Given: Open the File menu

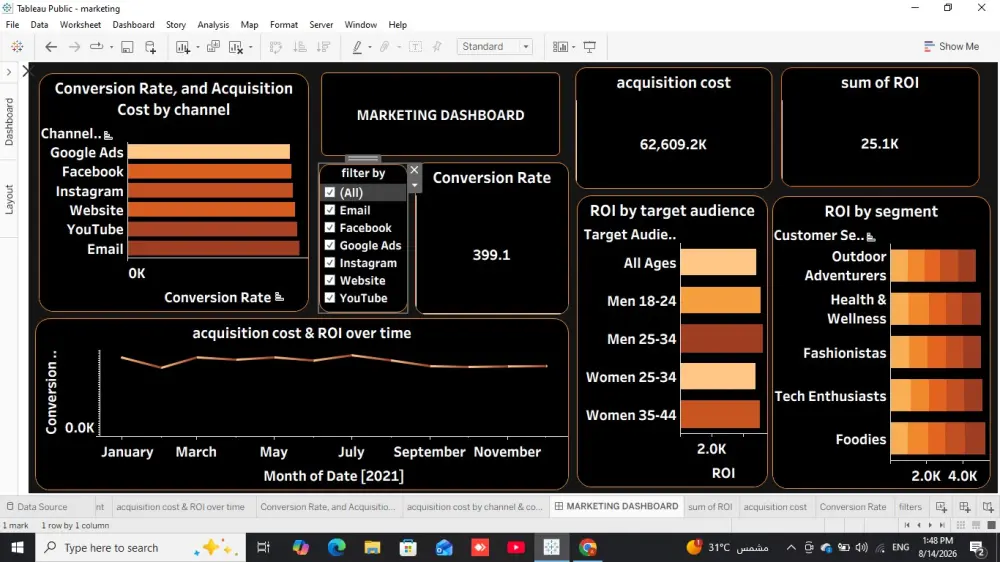Looking at the screenshot, I should pyautogui.click(x=12, y=25).
